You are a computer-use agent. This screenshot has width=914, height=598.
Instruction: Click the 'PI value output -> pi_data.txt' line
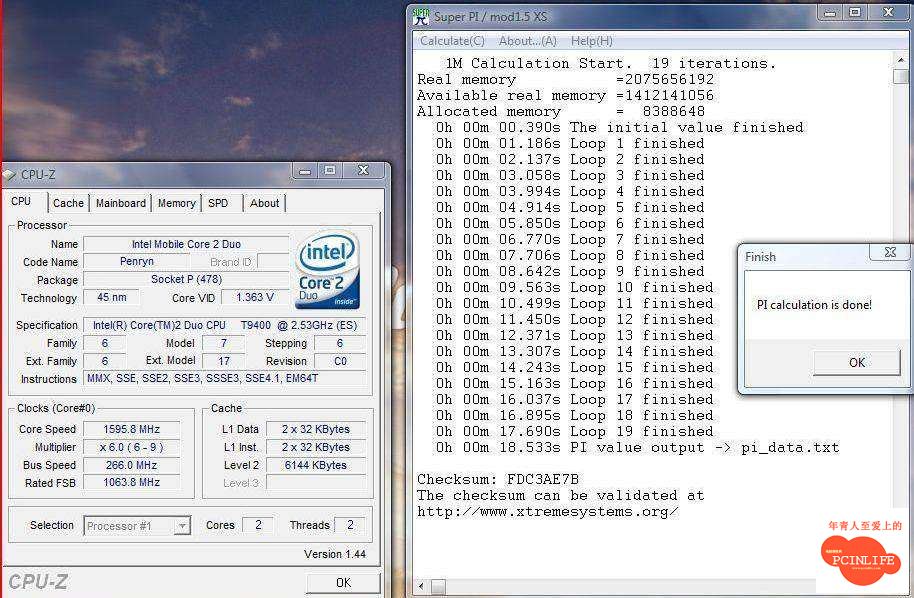pos(638,448)
